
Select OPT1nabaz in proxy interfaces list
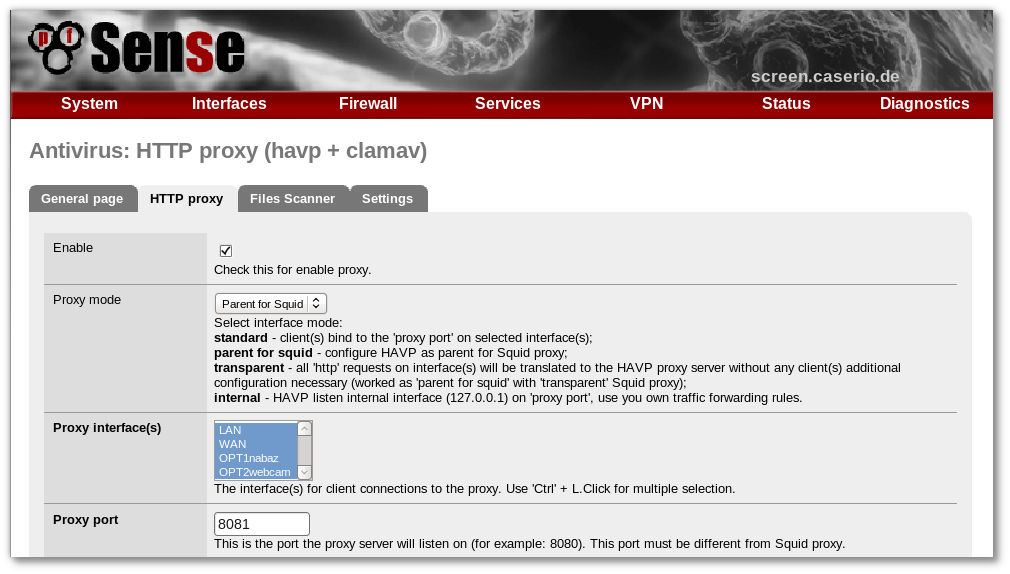pyautogui.click(x=256, y=459)
